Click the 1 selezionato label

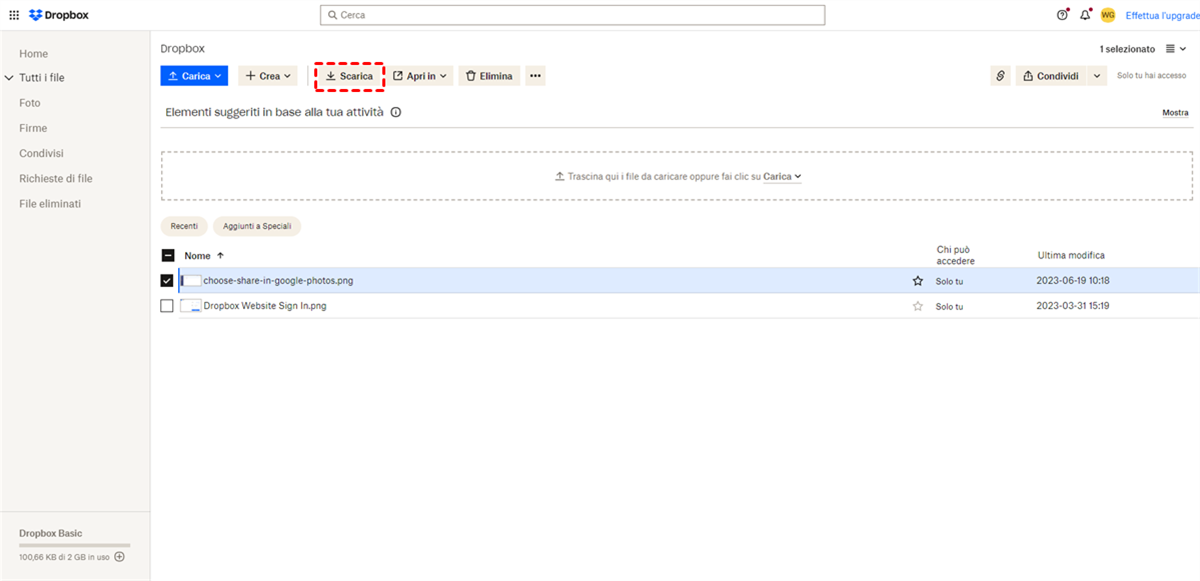[x=1127, y=49]
